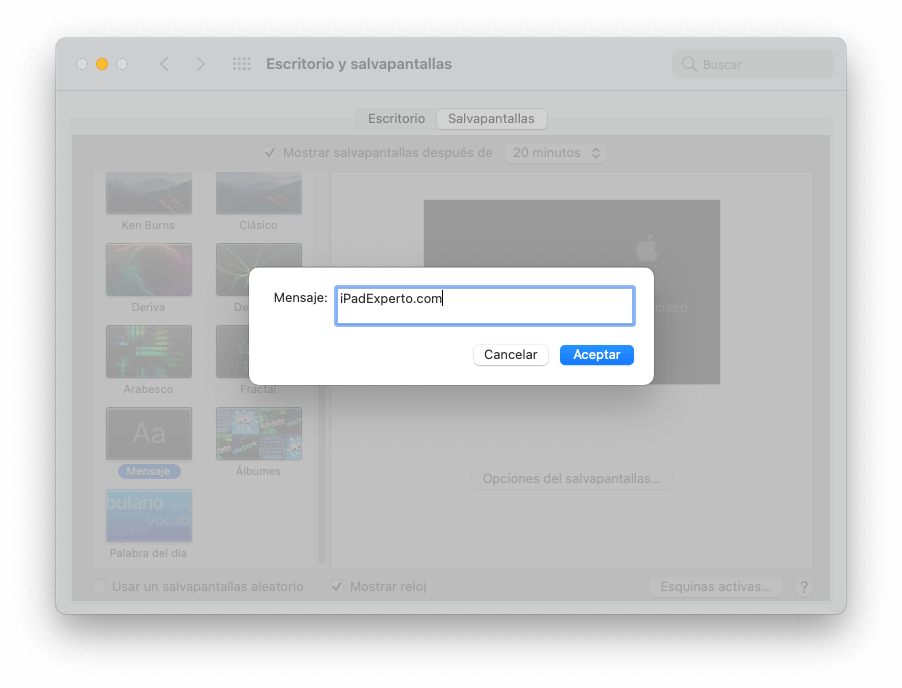Image resolution: width=902 pixels, height=688 pixels.
Task: Disable Mostrar reloj
Action: pos(337,587)
